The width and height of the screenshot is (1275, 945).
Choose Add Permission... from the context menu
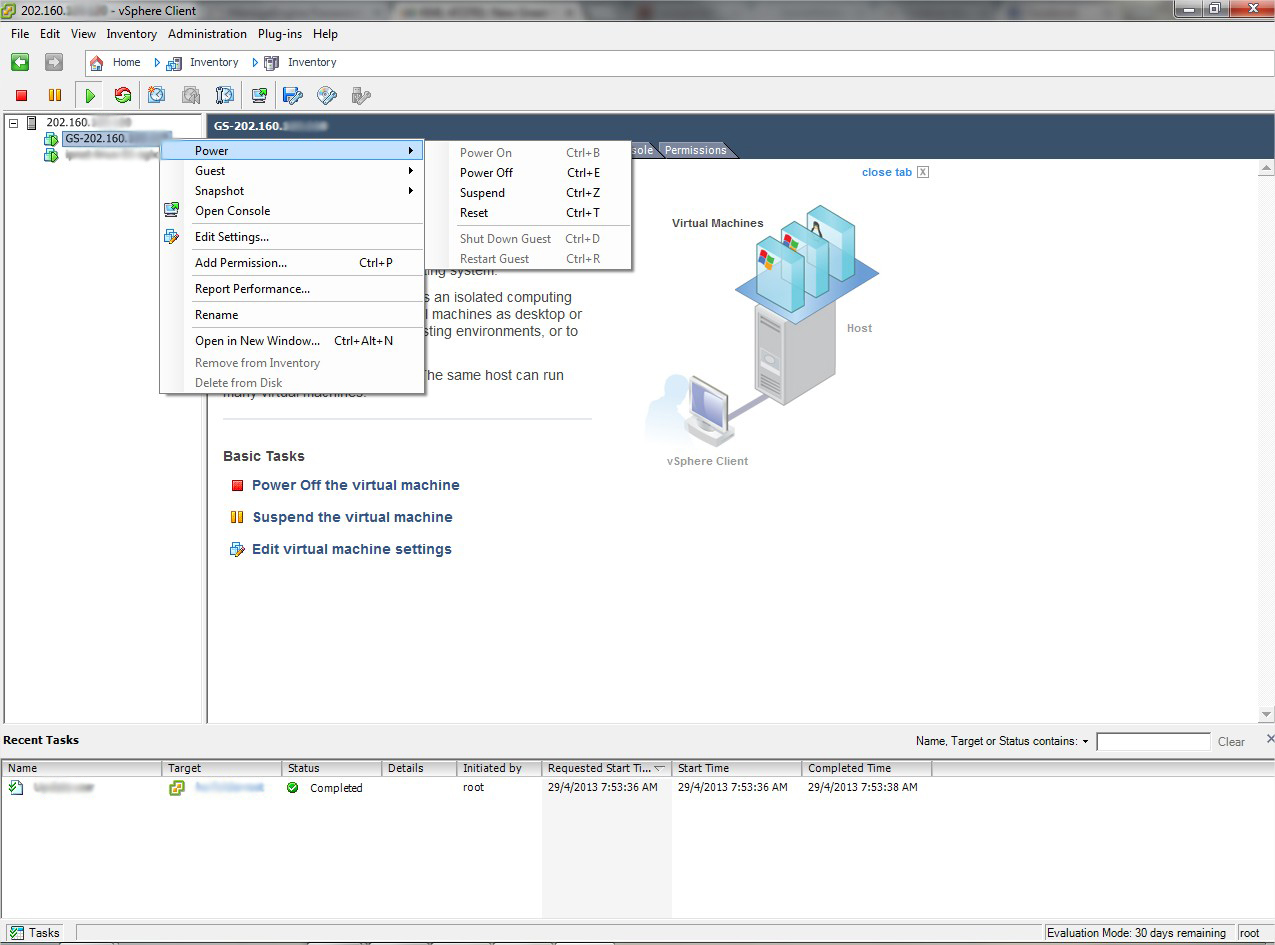tap(292, 263)
